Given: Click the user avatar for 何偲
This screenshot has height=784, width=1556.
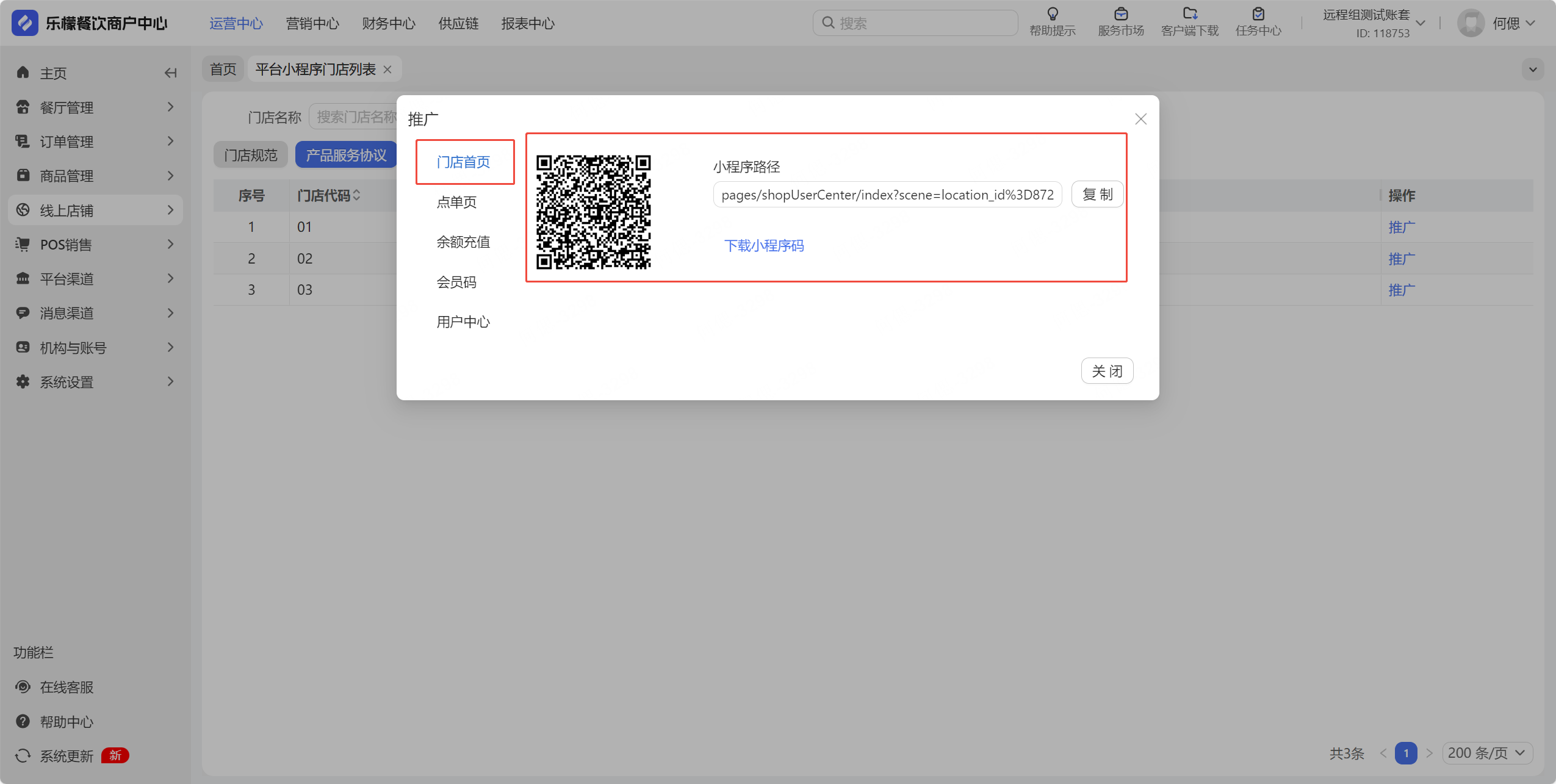Looking at the screenshot, I should (x=1471, y=23).
